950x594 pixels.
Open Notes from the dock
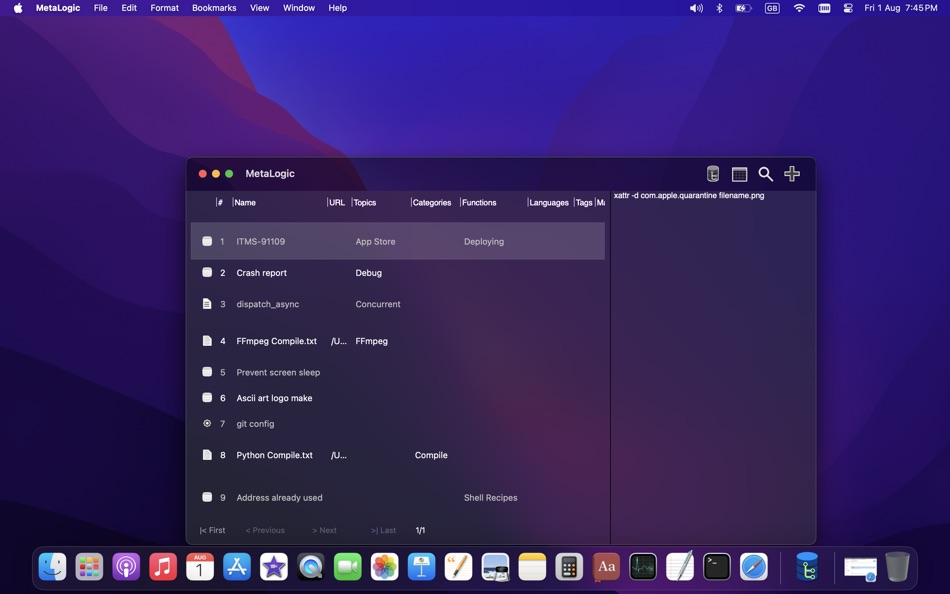click(533, 567)
